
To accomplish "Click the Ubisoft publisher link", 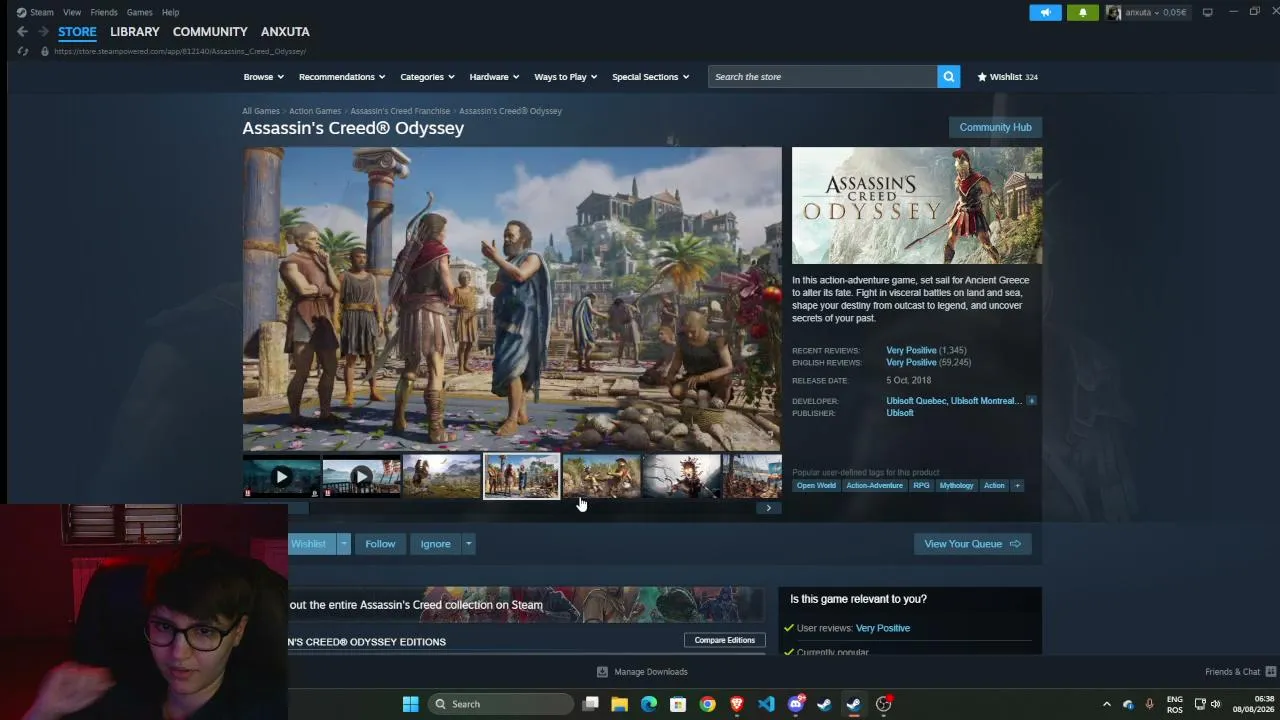I will 899,413.
